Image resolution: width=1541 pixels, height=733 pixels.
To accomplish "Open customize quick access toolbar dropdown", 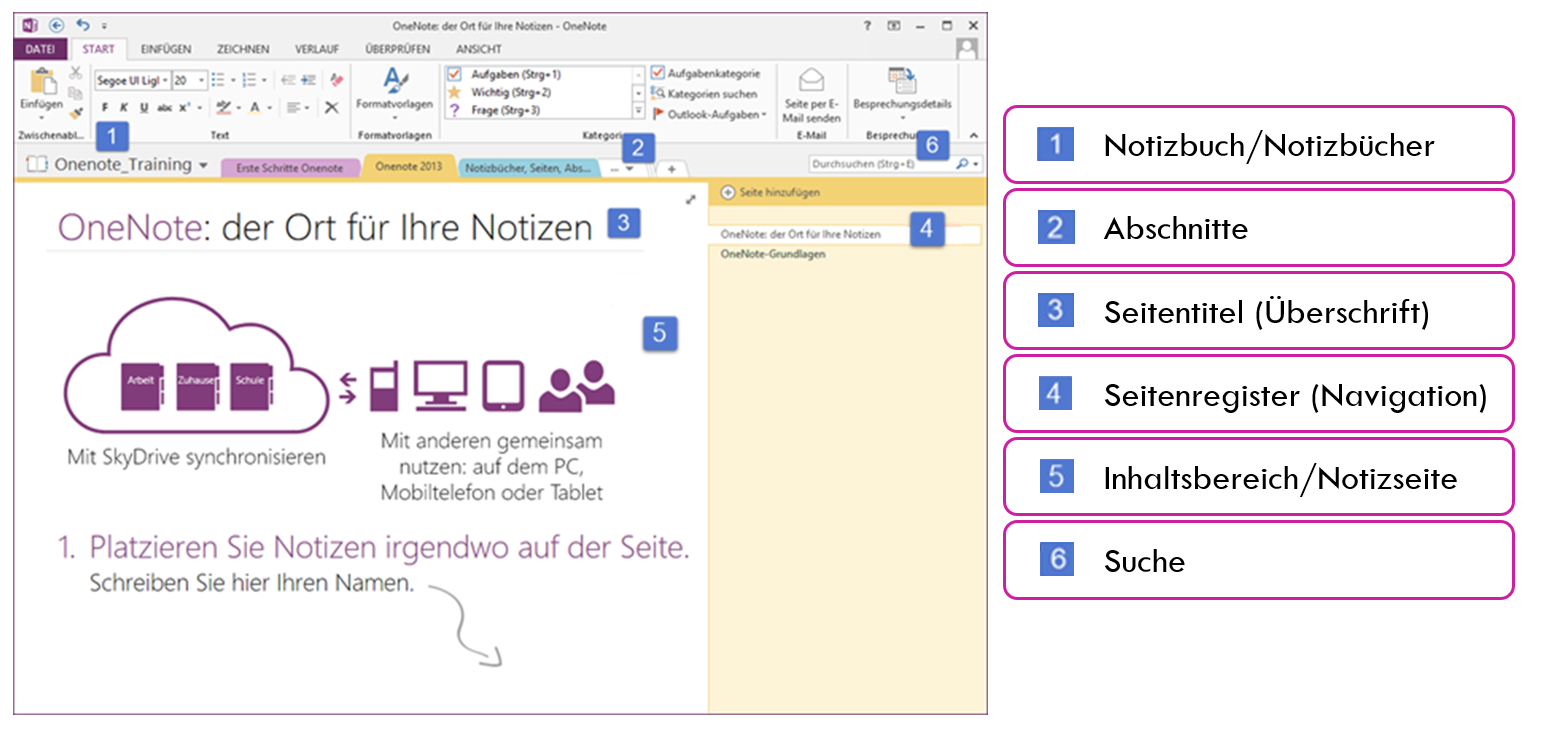I will (x=104, y=26).
